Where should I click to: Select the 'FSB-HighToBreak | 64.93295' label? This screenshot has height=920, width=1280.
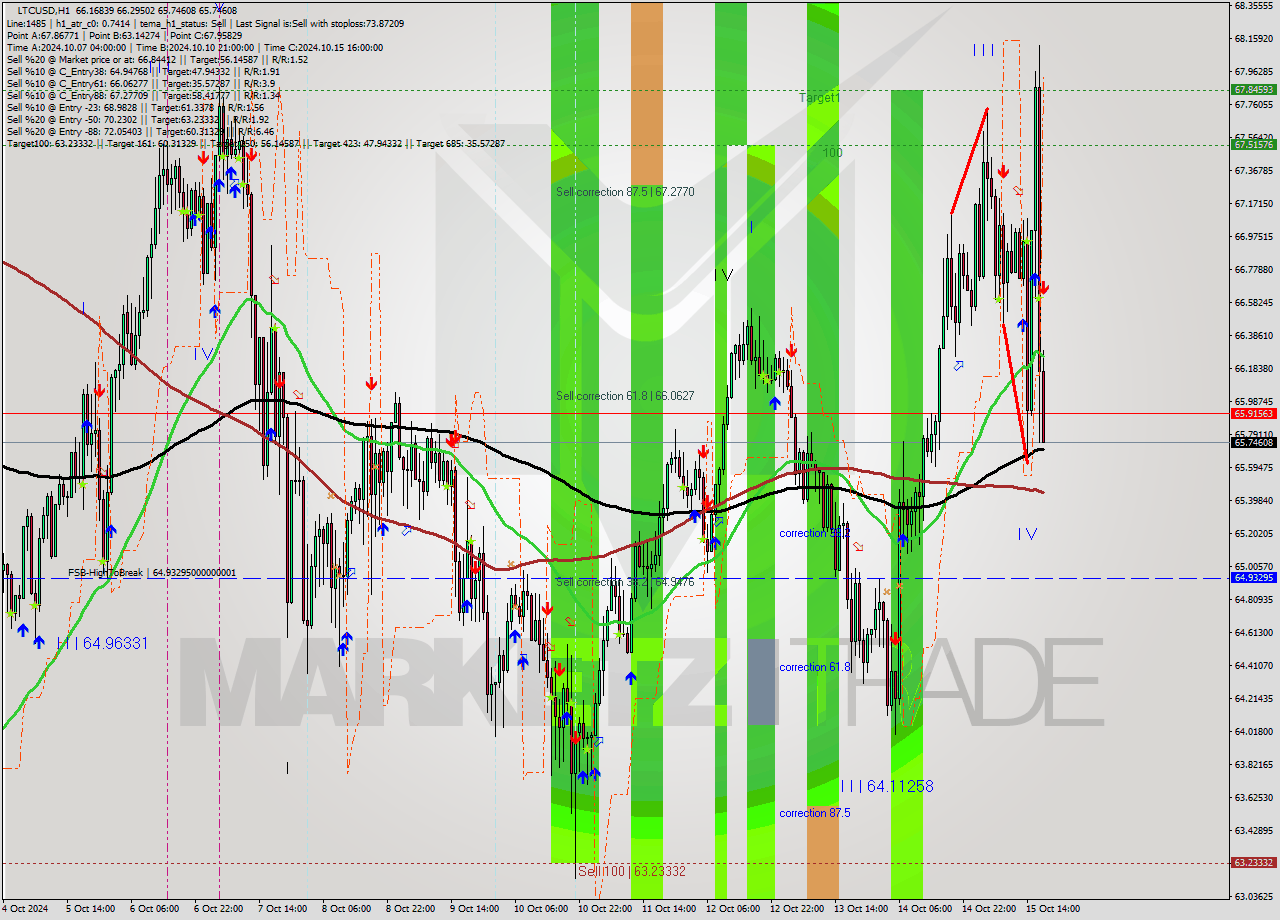tap(152, 573)
